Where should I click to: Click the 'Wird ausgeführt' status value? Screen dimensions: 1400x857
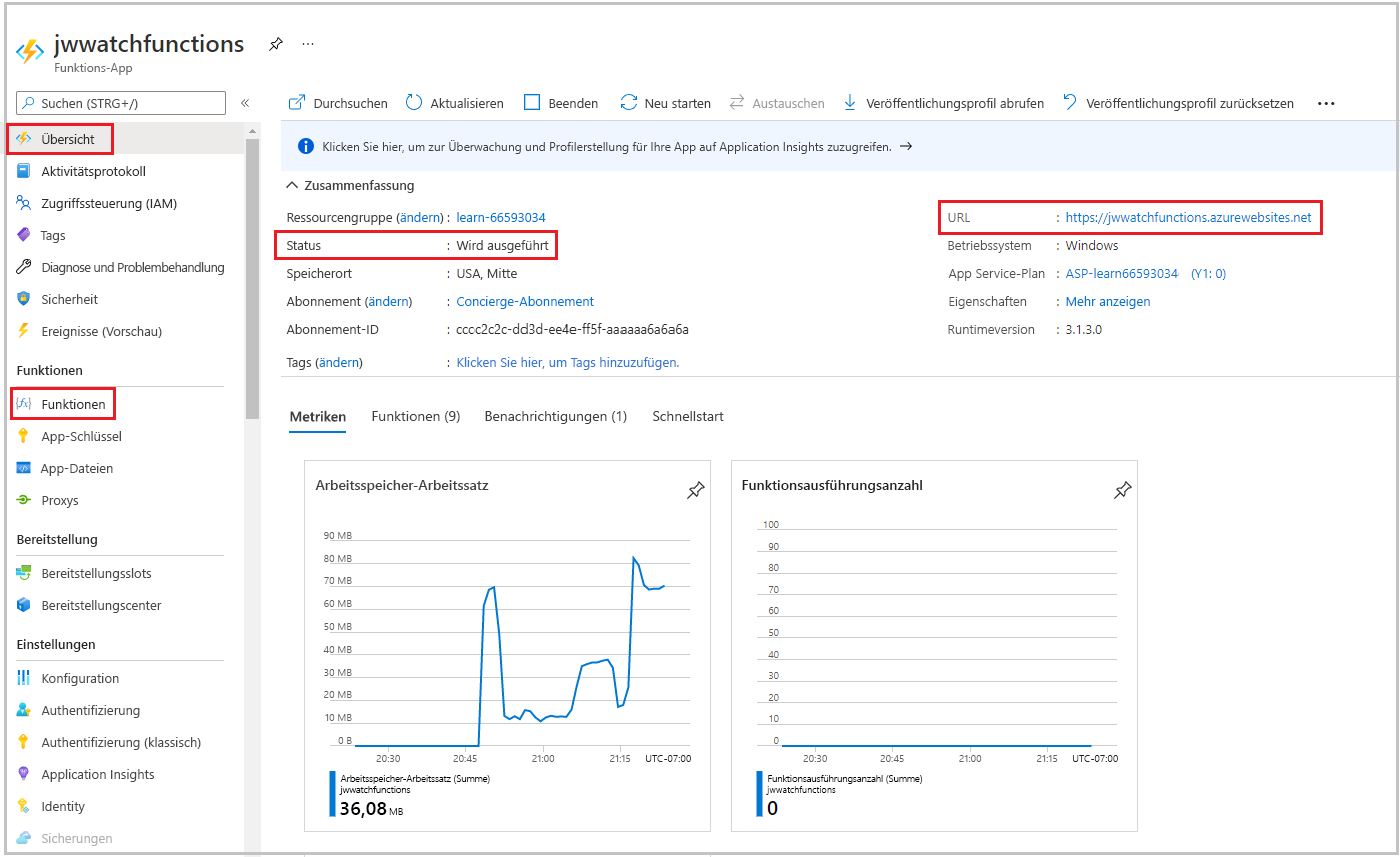(x=503, y=245)
